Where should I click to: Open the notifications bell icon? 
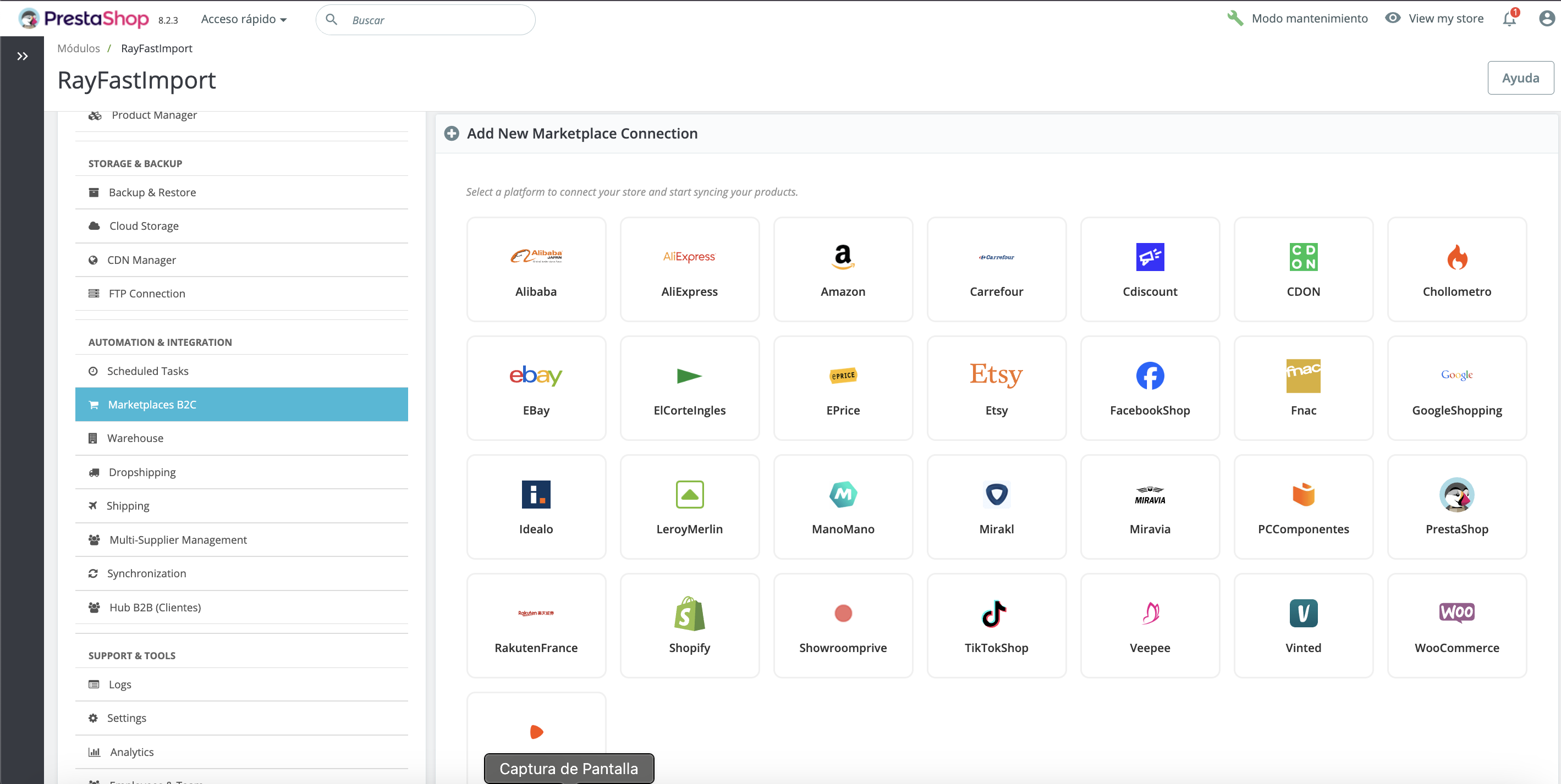click(1509, 19)
